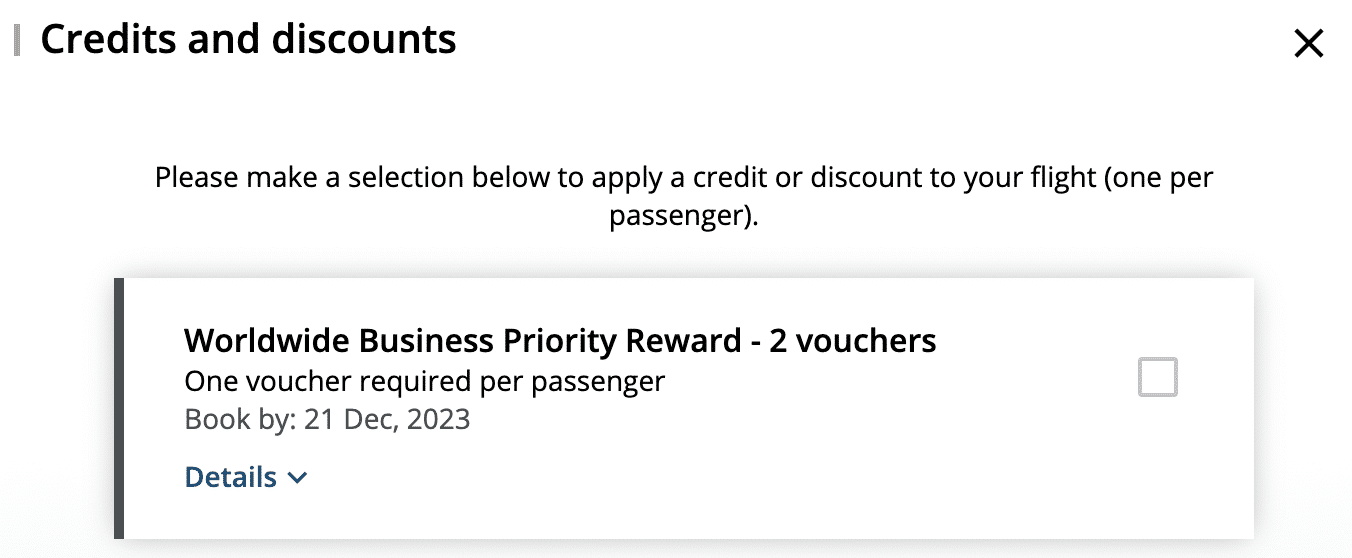Click the Details link text
The width and height of the screenshot is (1352, 558).
[231, 477]
